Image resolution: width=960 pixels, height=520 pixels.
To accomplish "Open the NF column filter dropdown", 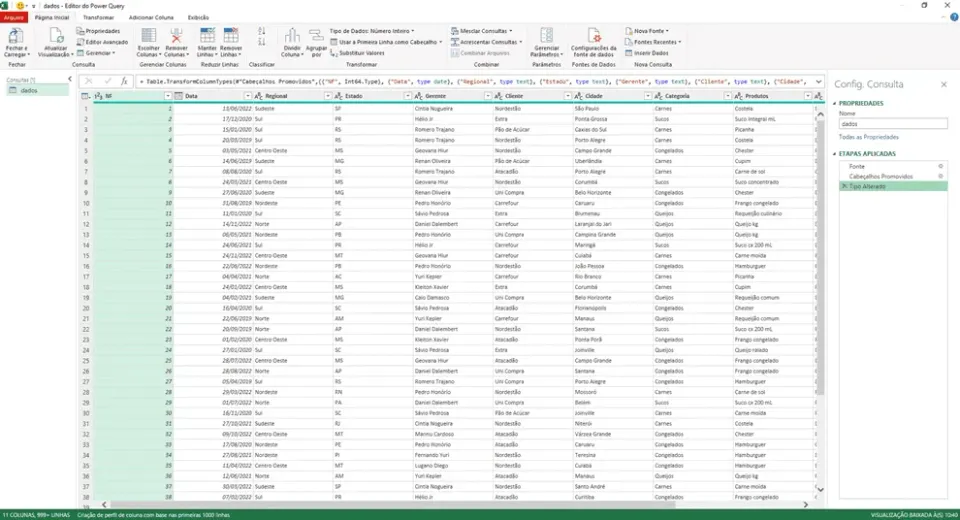I will [168, 96].
